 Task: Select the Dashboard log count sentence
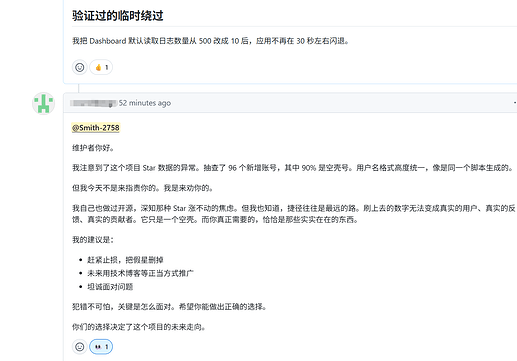click(x=211, y=41)
